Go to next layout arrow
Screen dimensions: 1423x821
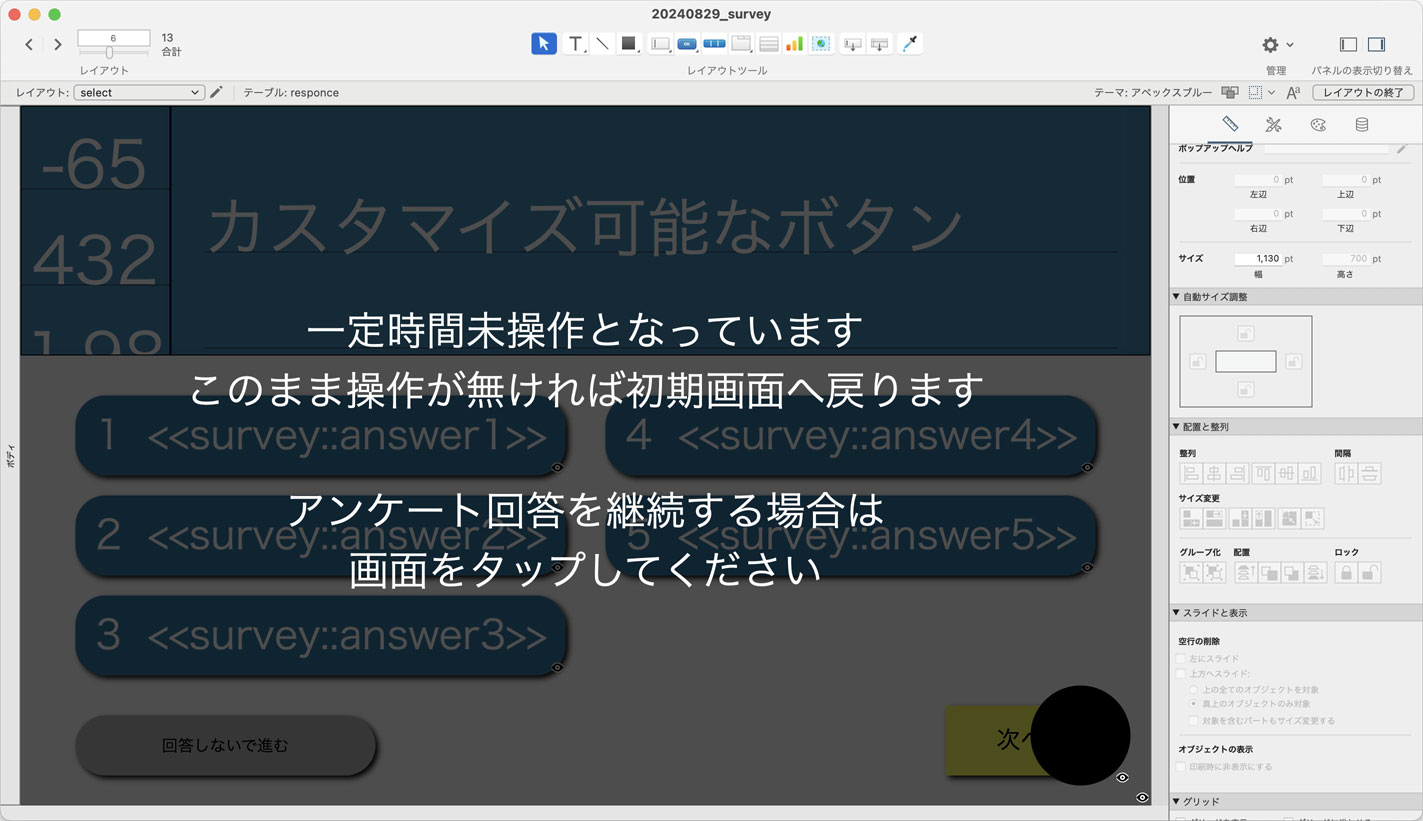coord(58,44)
